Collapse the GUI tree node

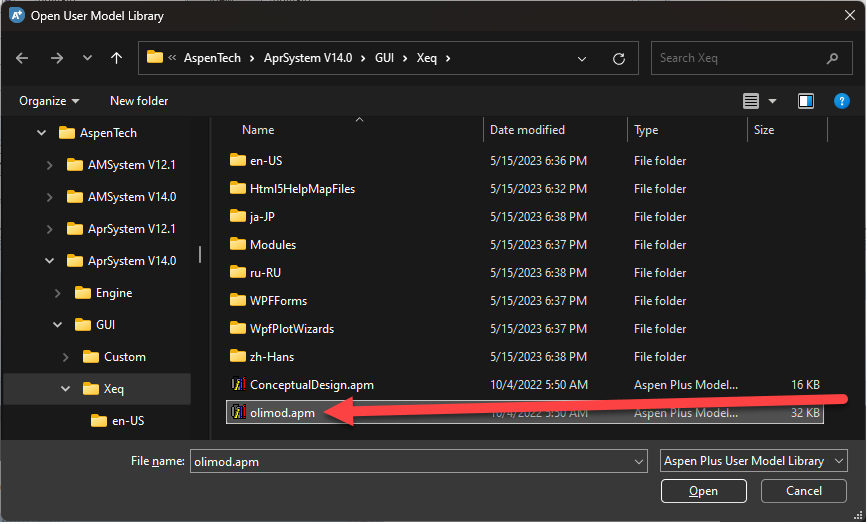58,325
